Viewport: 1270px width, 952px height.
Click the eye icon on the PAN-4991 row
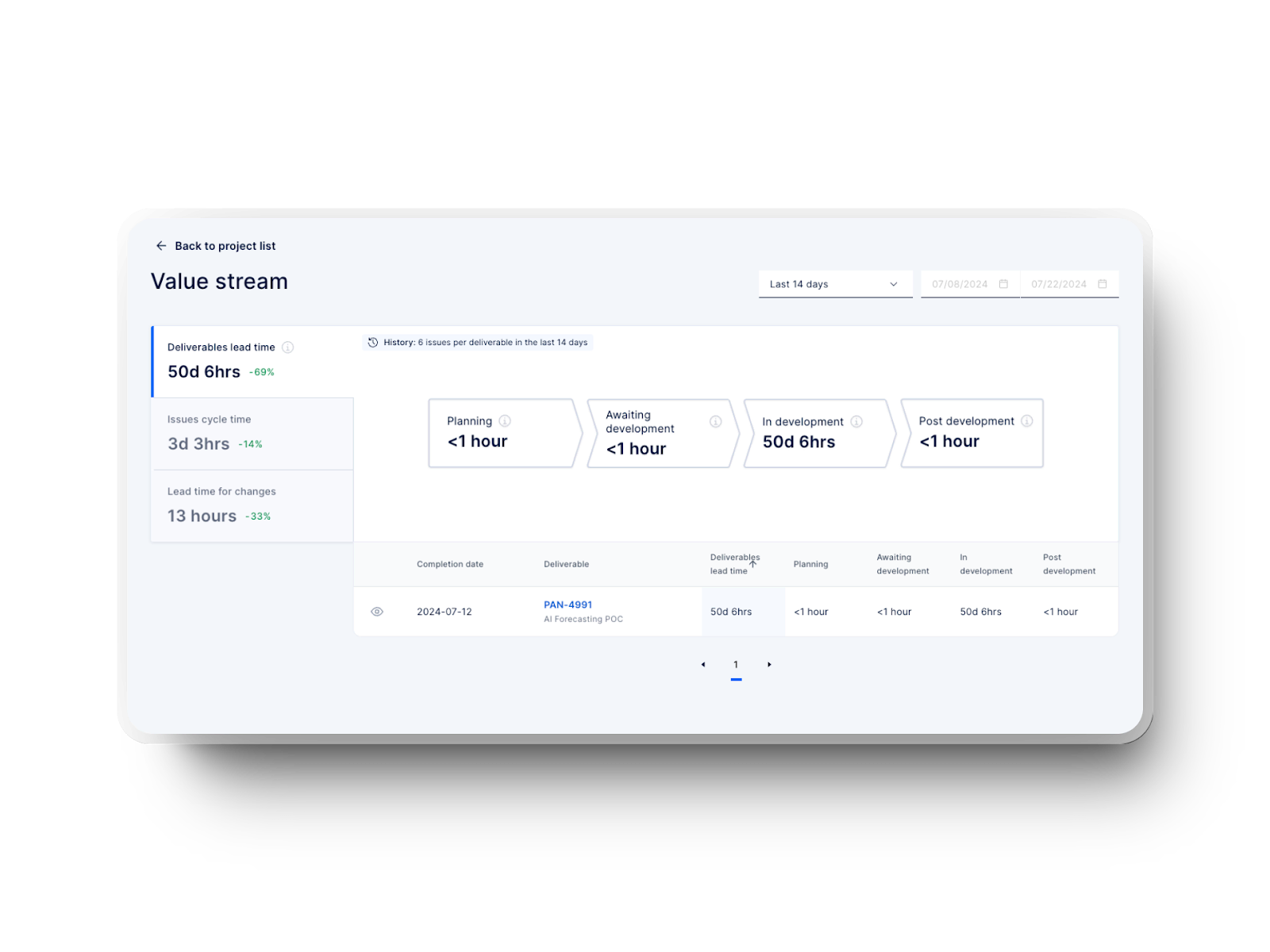376,611
